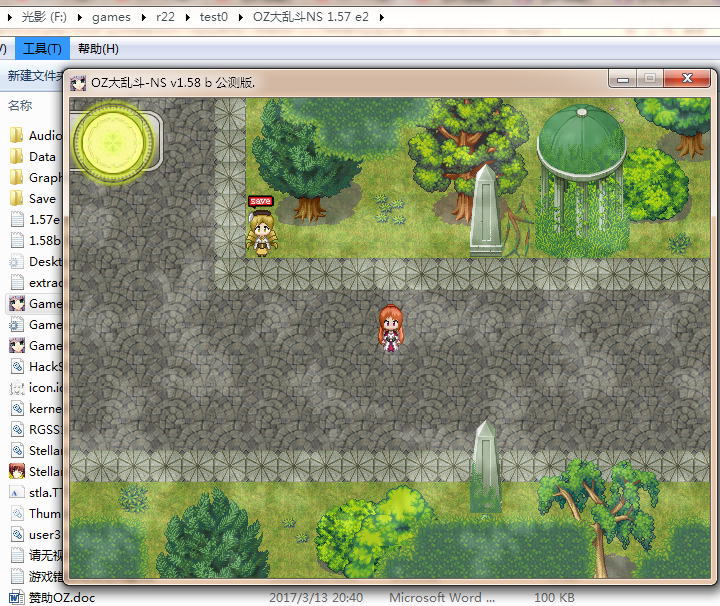Open the Save folder icon

pyautogui.click(x=17, y=198)
